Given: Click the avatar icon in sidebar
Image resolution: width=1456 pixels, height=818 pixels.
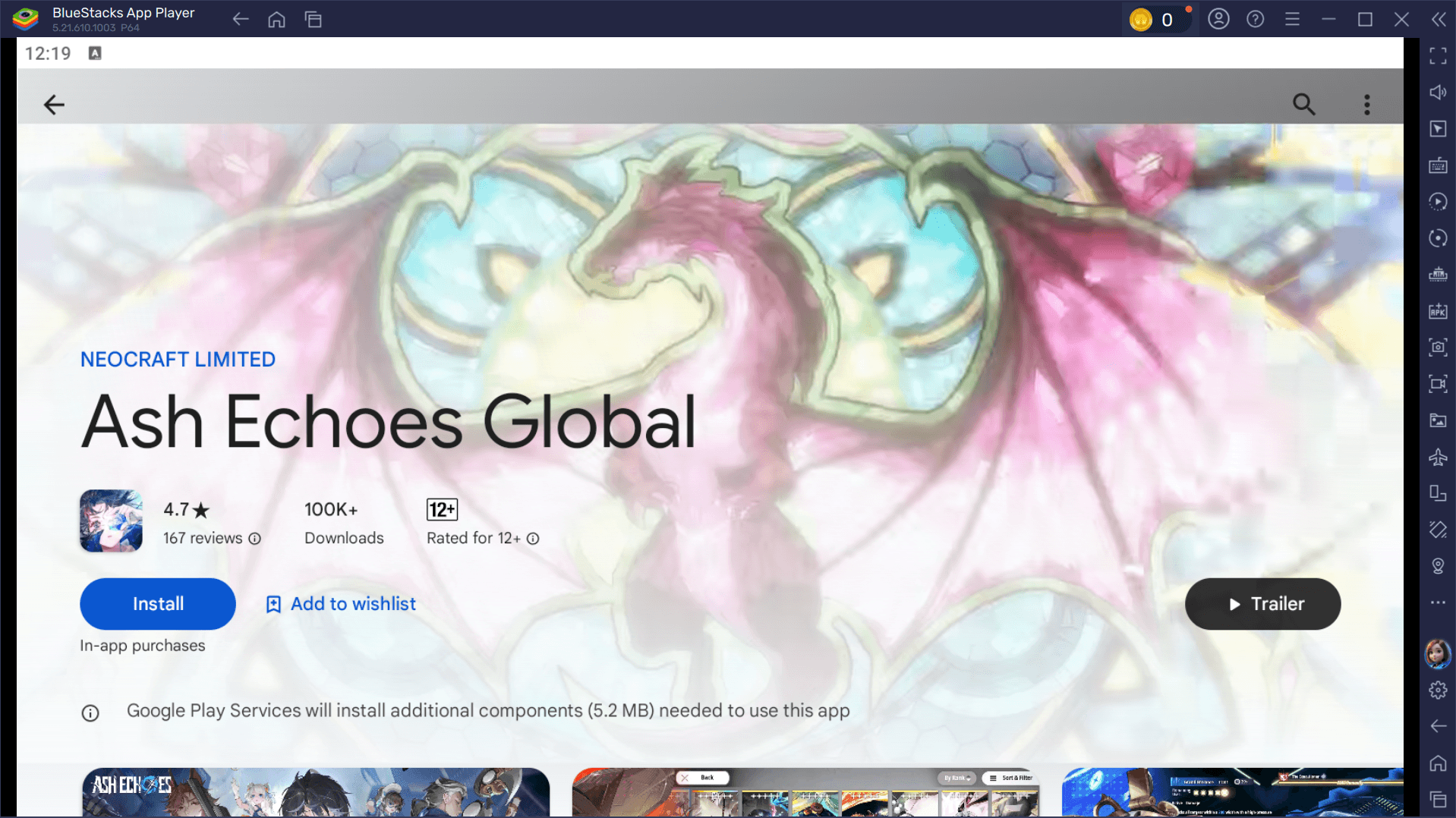Looking at the screenshot, I should 1438,653.
